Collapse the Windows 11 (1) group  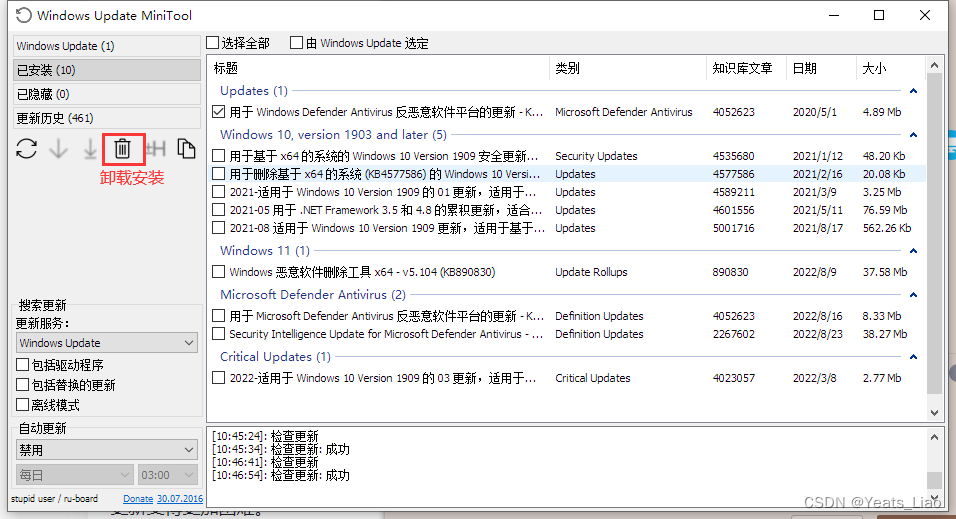point(913,251)
